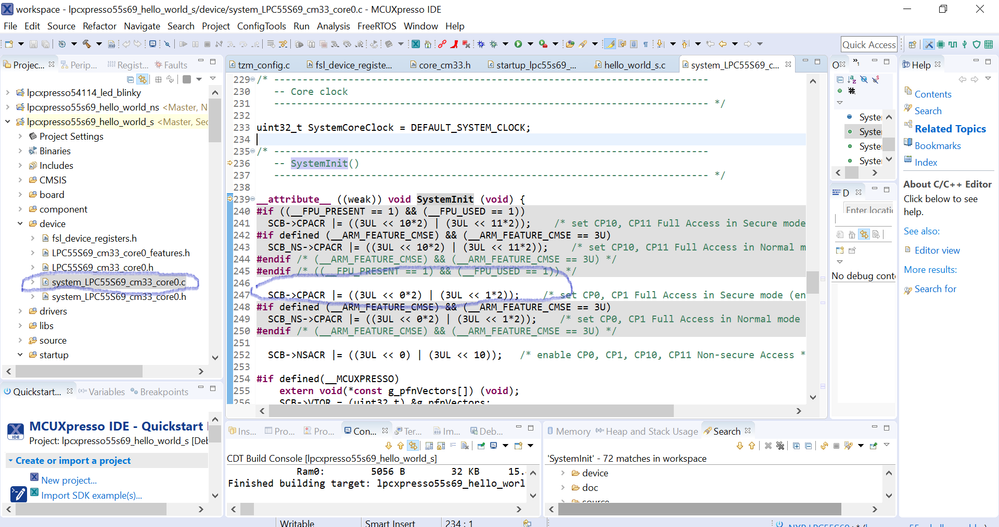Click the green Run toolbar icon
Screen dimensions: 999x527
point(518,44)
